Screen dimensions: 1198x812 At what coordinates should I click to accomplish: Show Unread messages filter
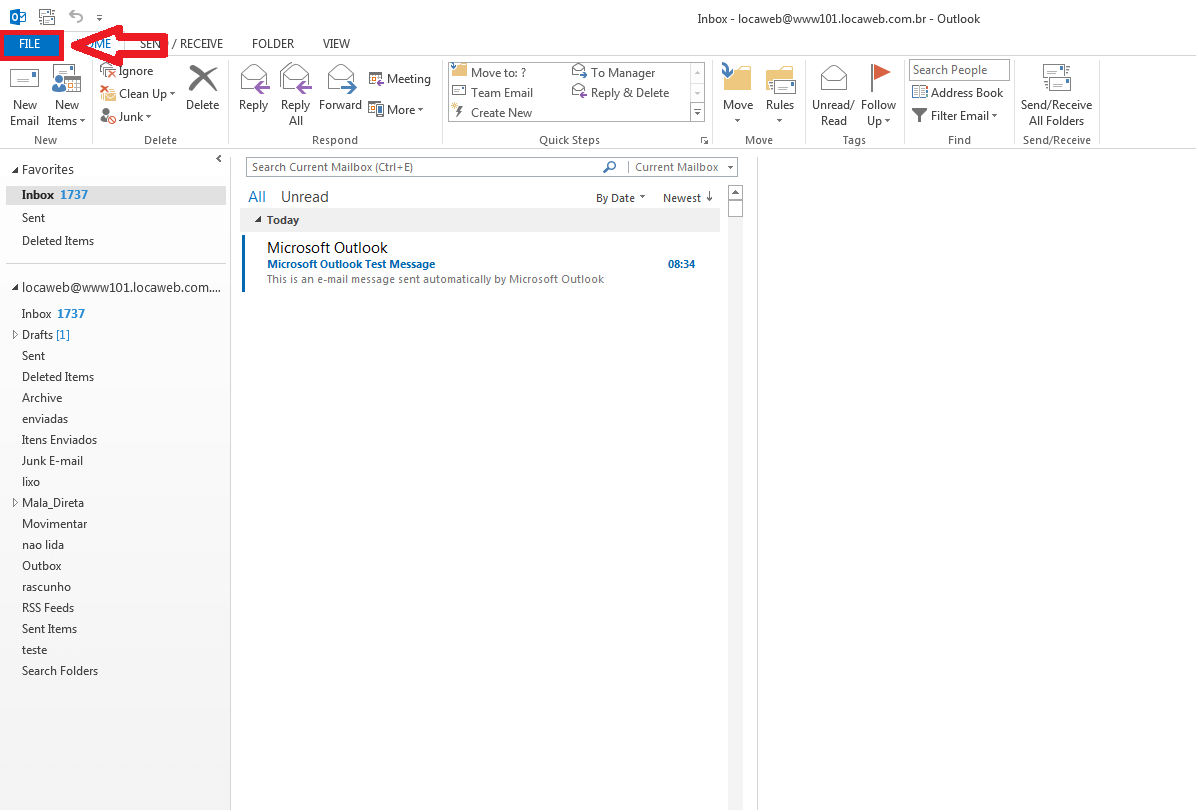305,197
